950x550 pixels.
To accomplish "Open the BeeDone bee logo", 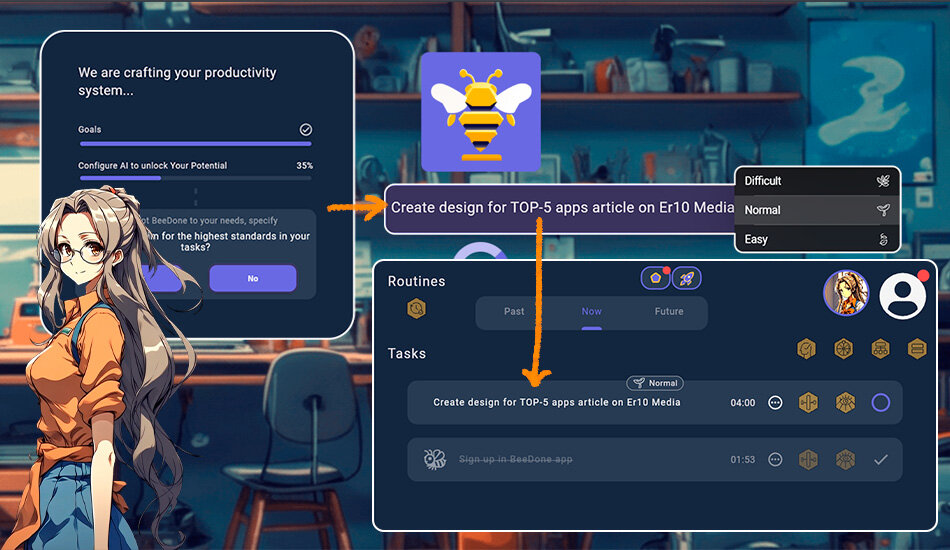I will pos(480,112).
